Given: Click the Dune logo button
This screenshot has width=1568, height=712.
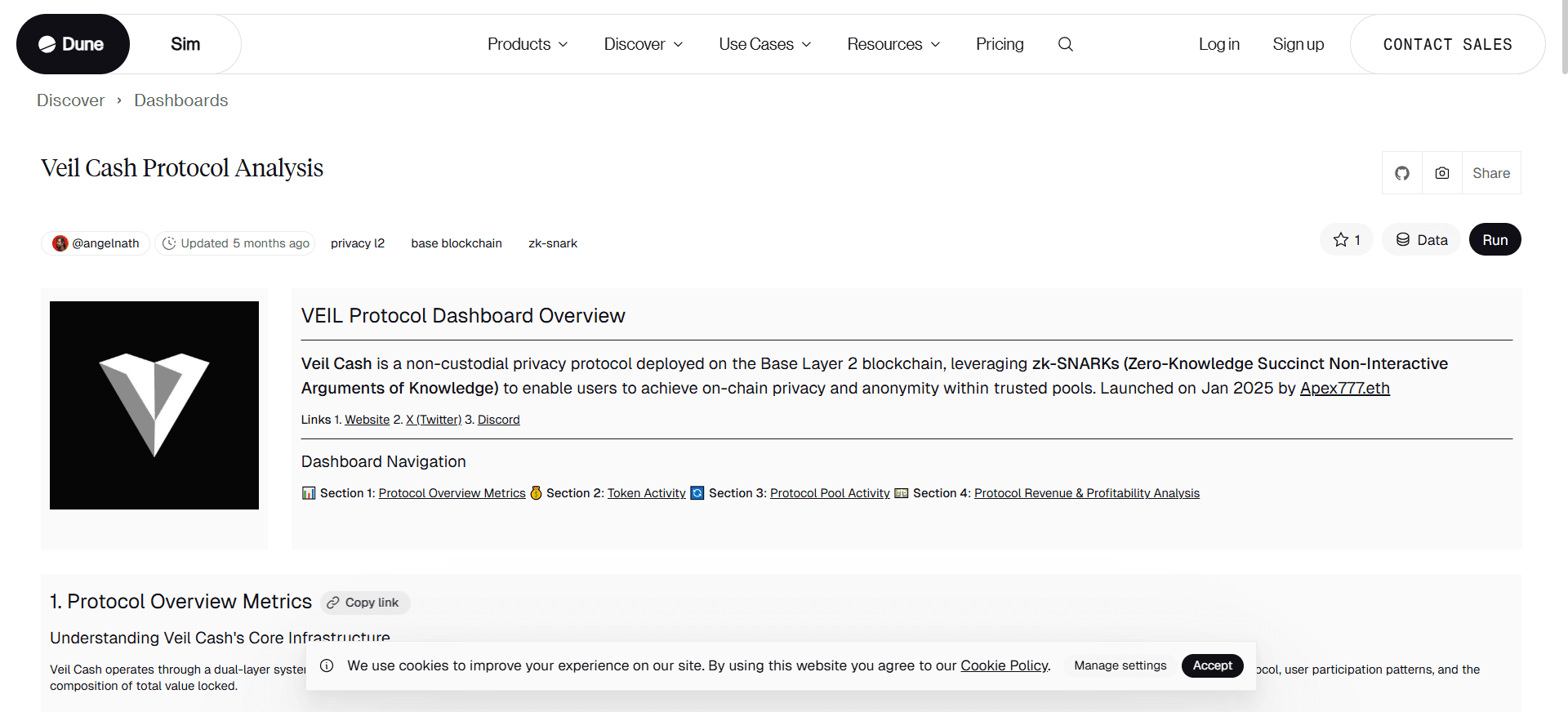Looking at the screenshot, I should [x=72, y=44].
